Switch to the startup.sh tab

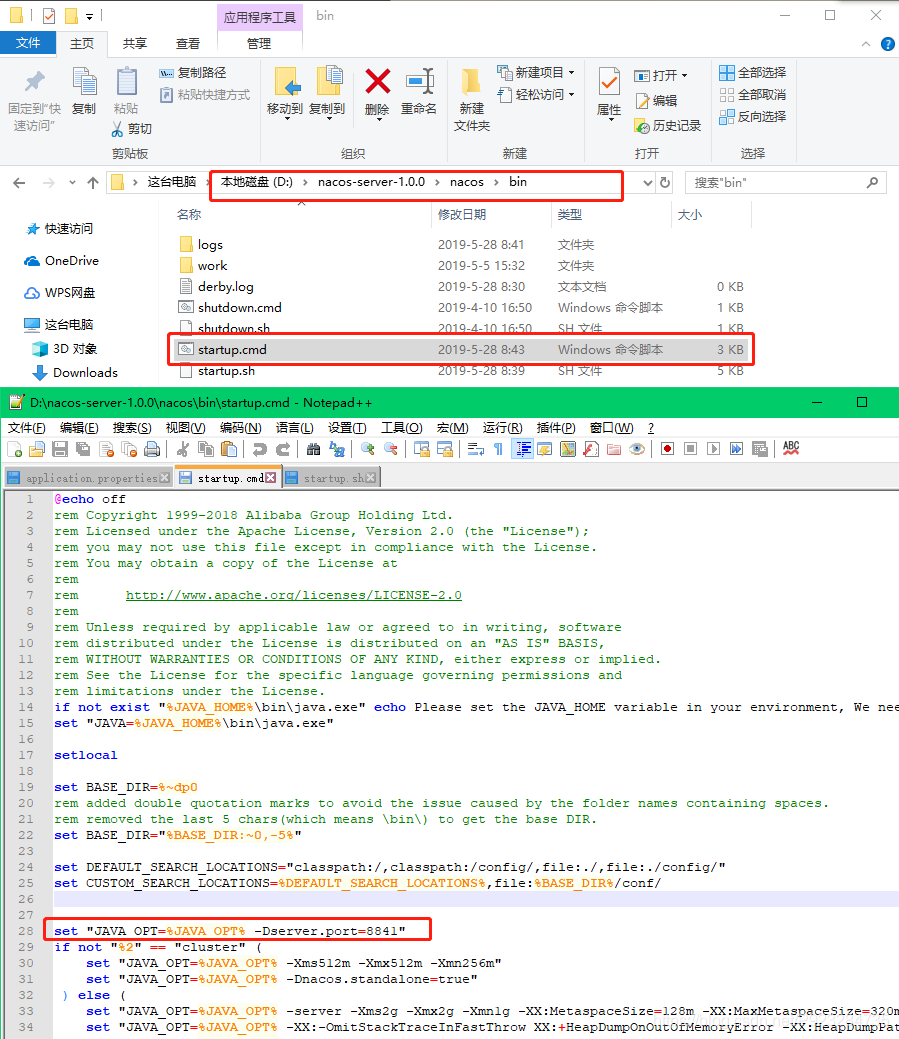pyautogui.click(x=333, y=478)
